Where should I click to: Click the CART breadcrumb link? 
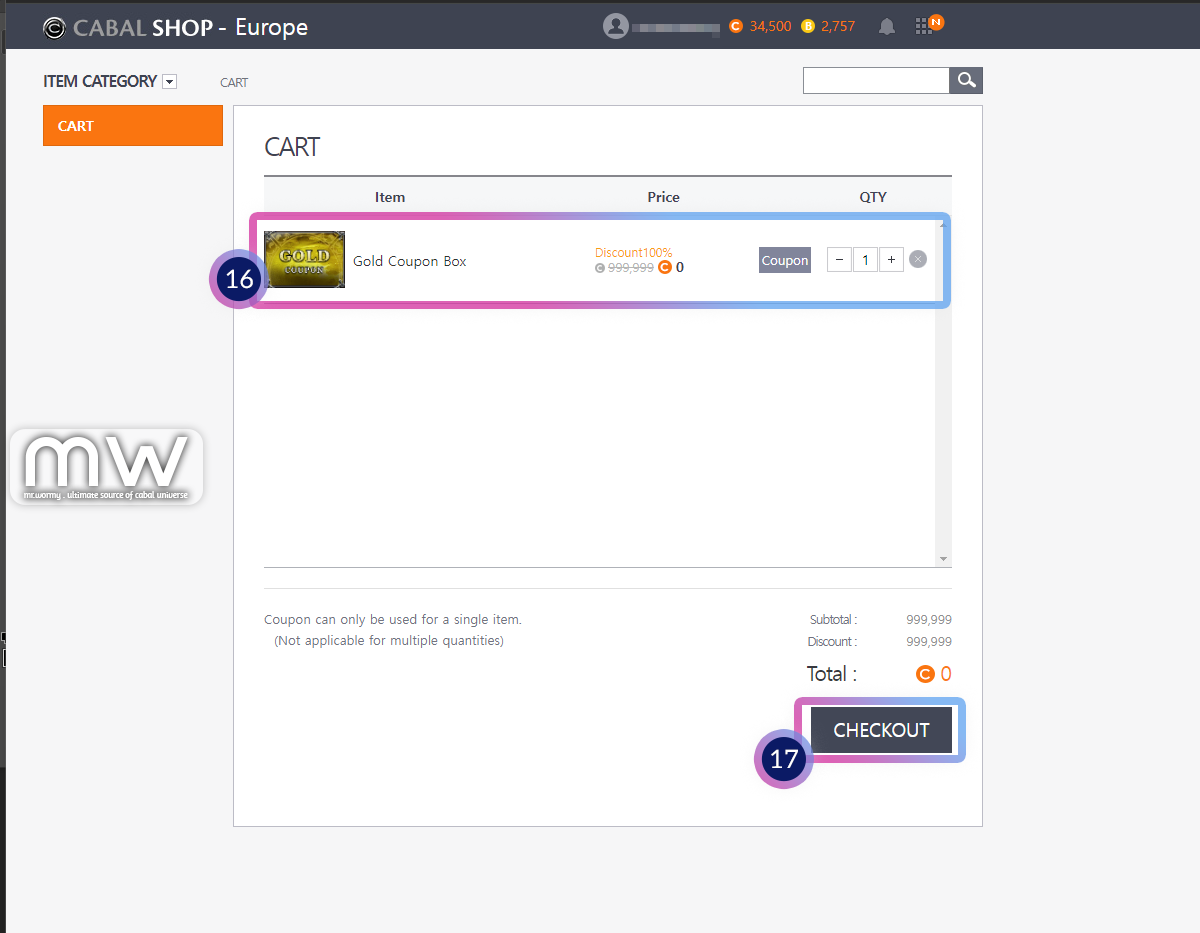pyautogui.click(x=234, y=82)
